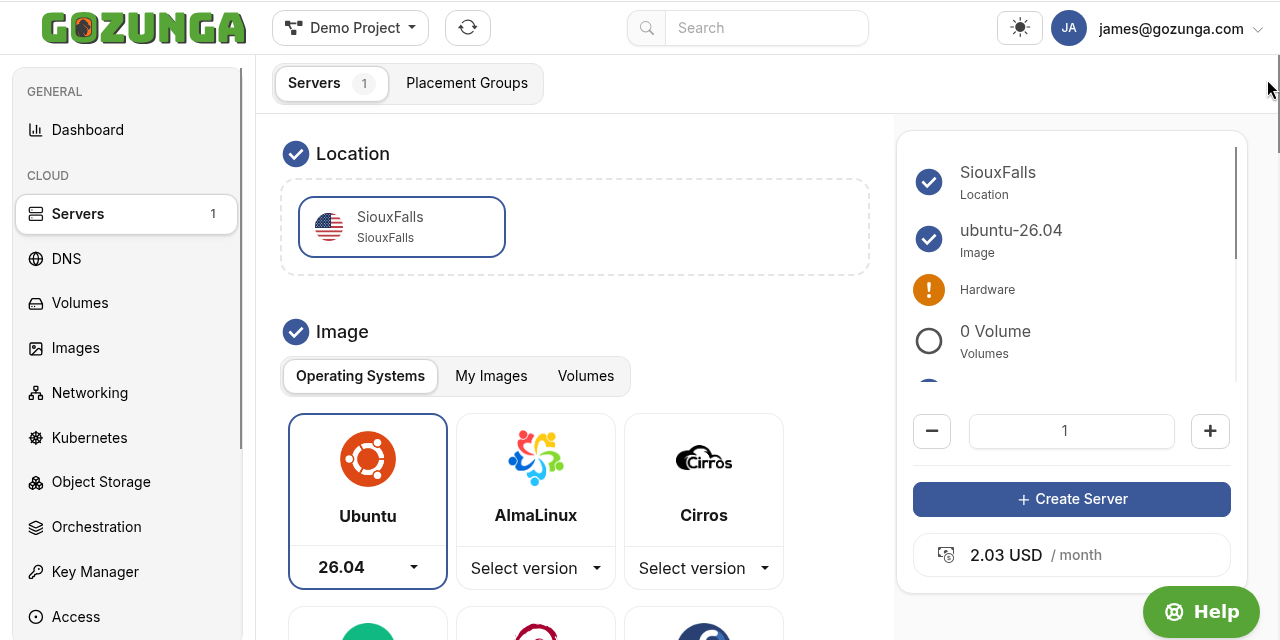Click the Kubernetes wheel icon

tap(36, 438)
